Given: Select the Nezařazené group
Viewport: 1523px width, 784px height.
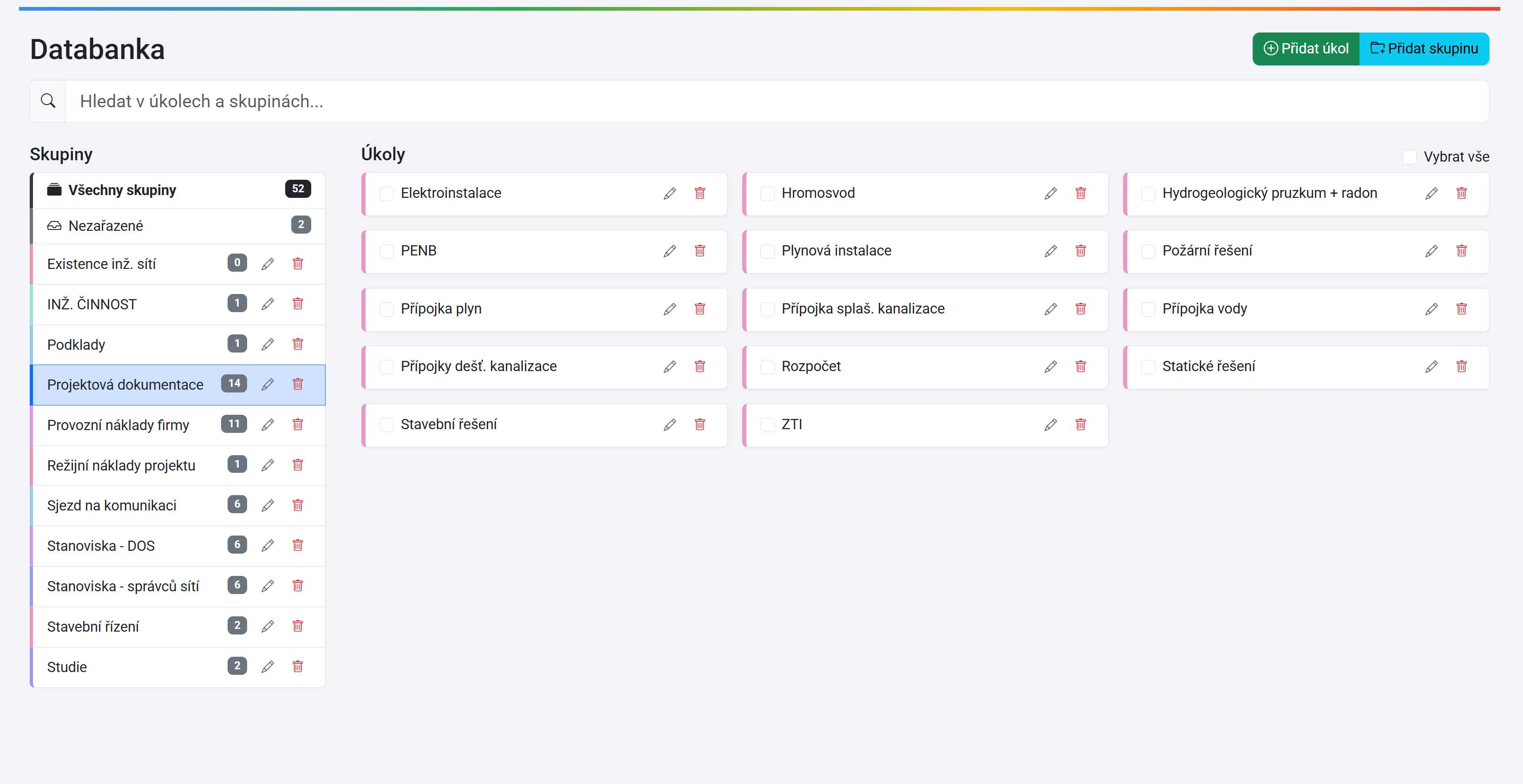Looking at the screenshot, I should (x=106, y=226).
